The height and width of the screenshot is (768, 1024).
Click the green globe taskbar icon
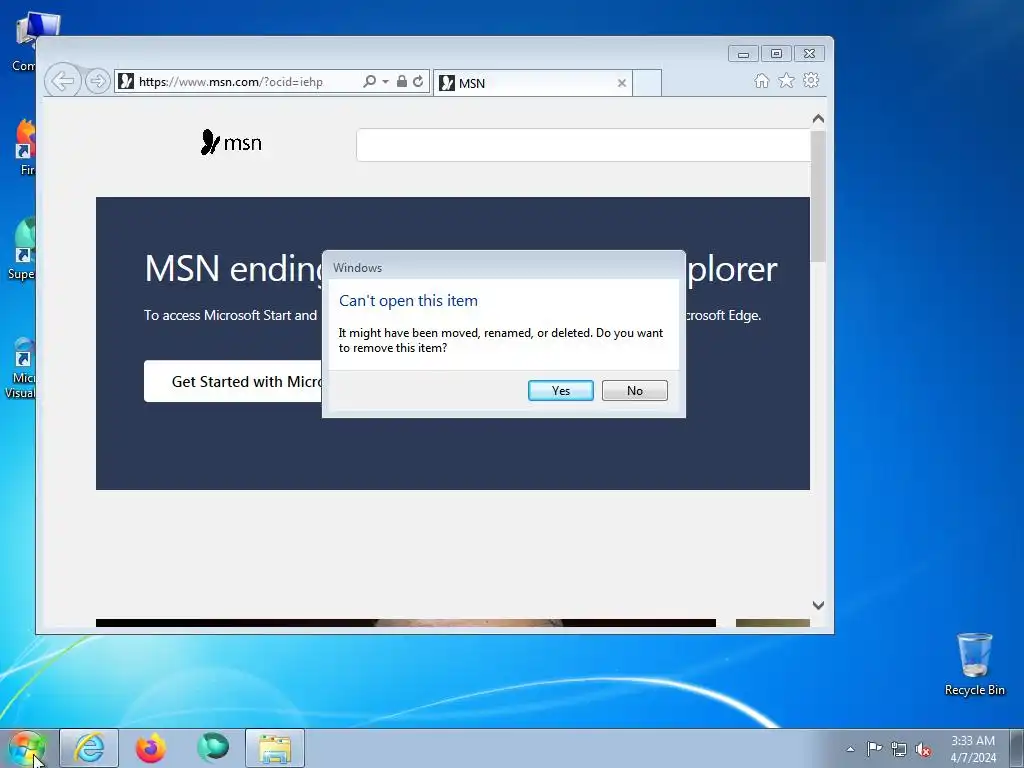213,748
